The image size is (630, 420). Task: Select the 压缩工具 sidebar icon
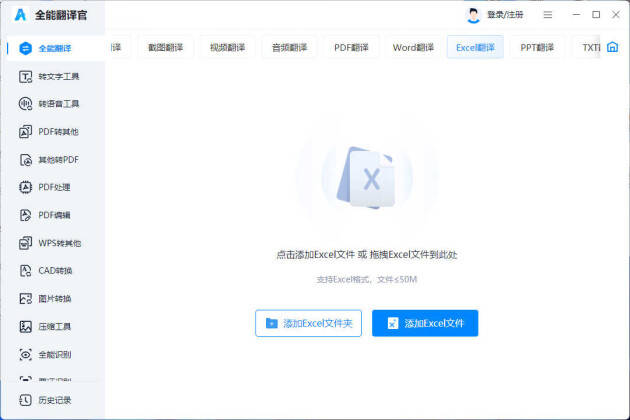click(x=26, y=327)
